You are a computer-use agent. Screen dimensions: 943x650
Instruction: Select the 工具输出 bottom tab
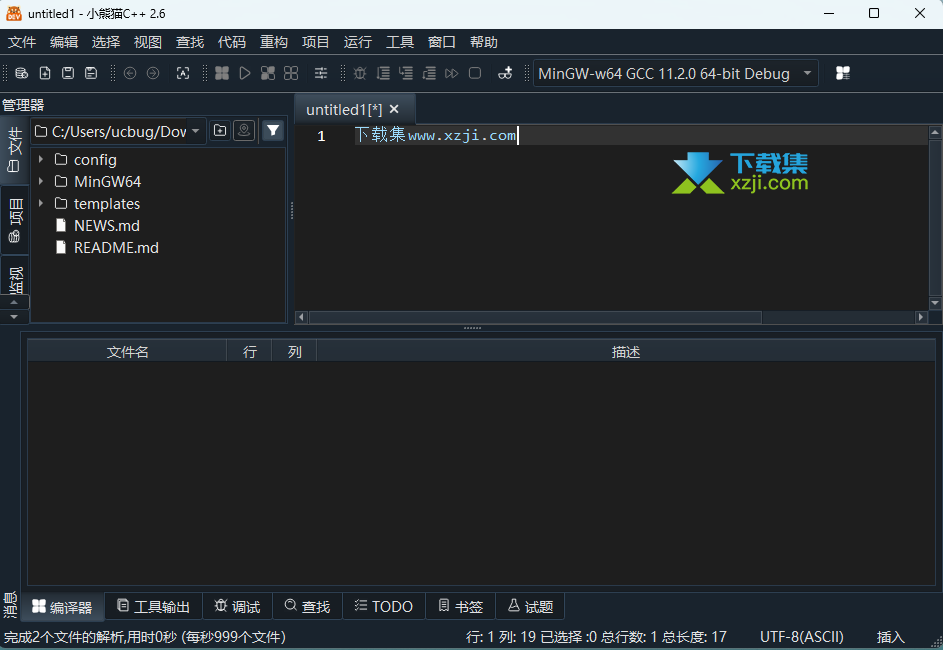pos(153,607)
